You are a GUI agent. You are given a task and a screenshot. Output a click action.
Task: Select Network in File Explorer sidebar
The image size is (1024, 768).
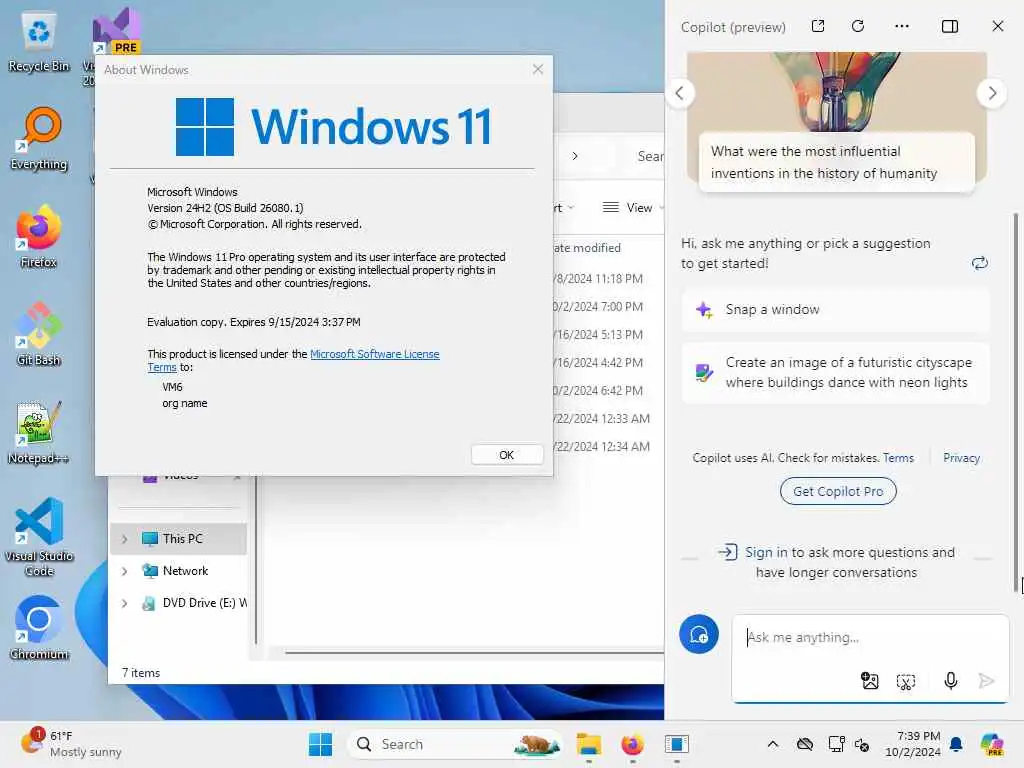178,571
